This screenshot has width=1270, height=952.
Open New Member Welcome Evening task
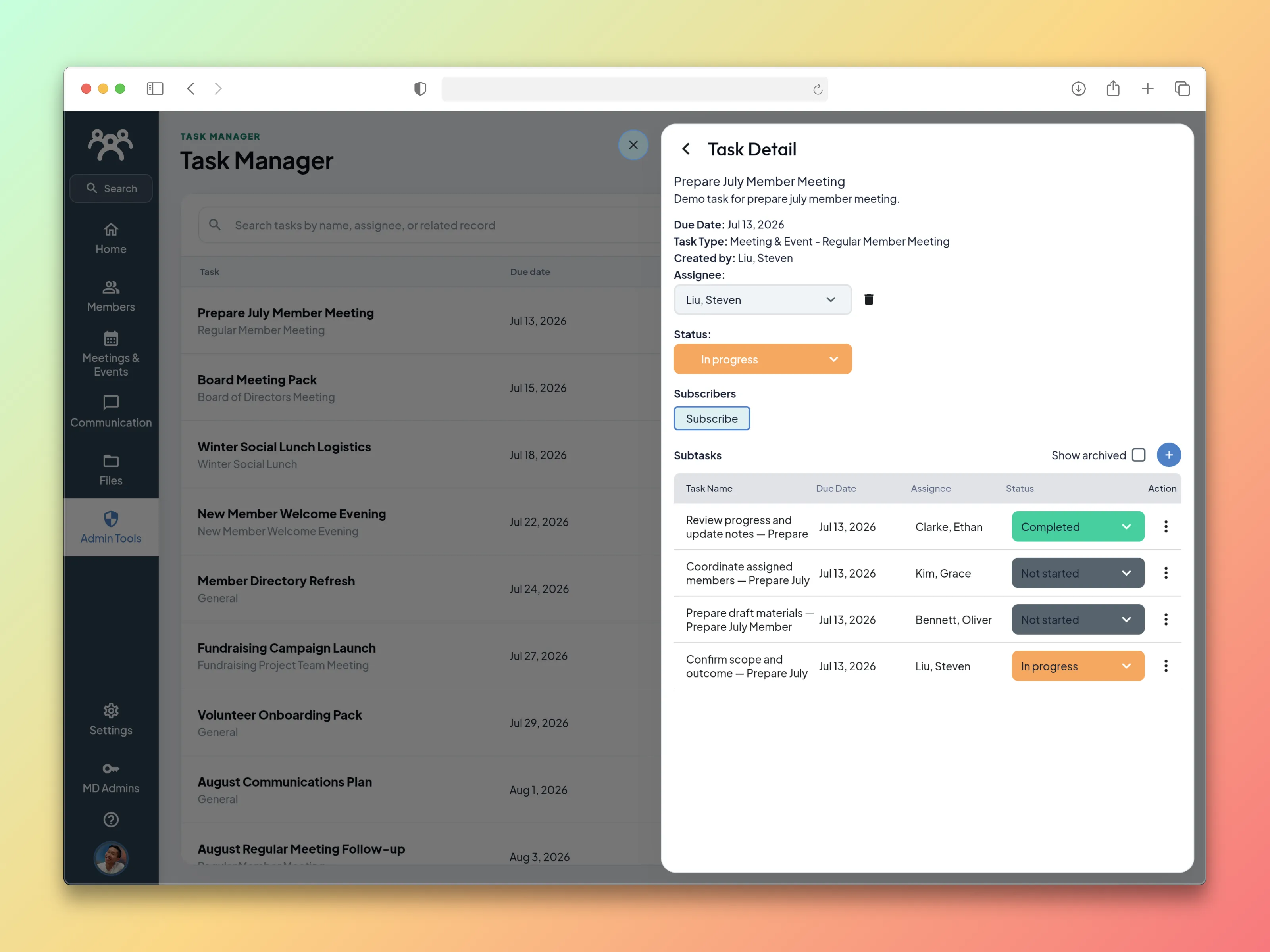(x=421, y=522)
